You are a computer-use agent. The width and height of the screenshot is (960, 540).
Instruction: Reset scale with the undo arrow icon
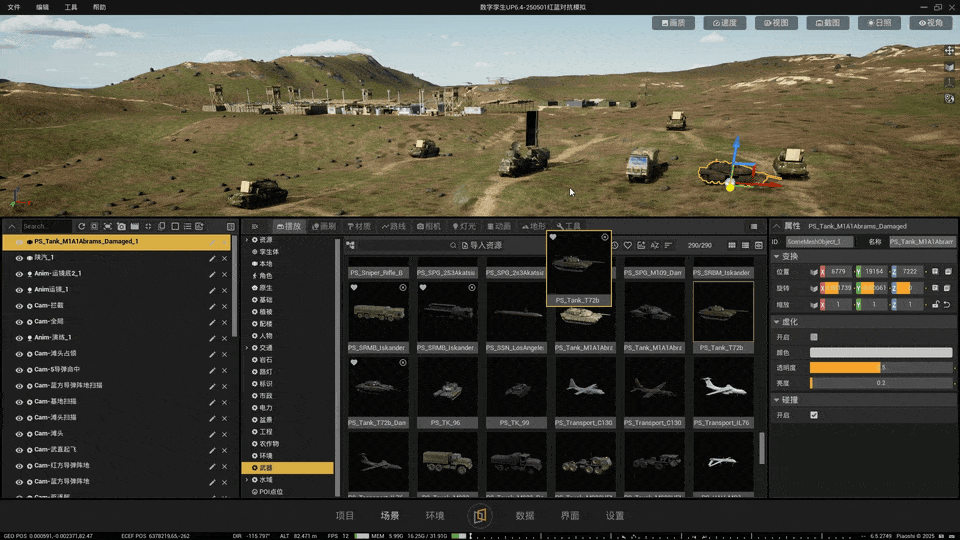pos(947,304)
